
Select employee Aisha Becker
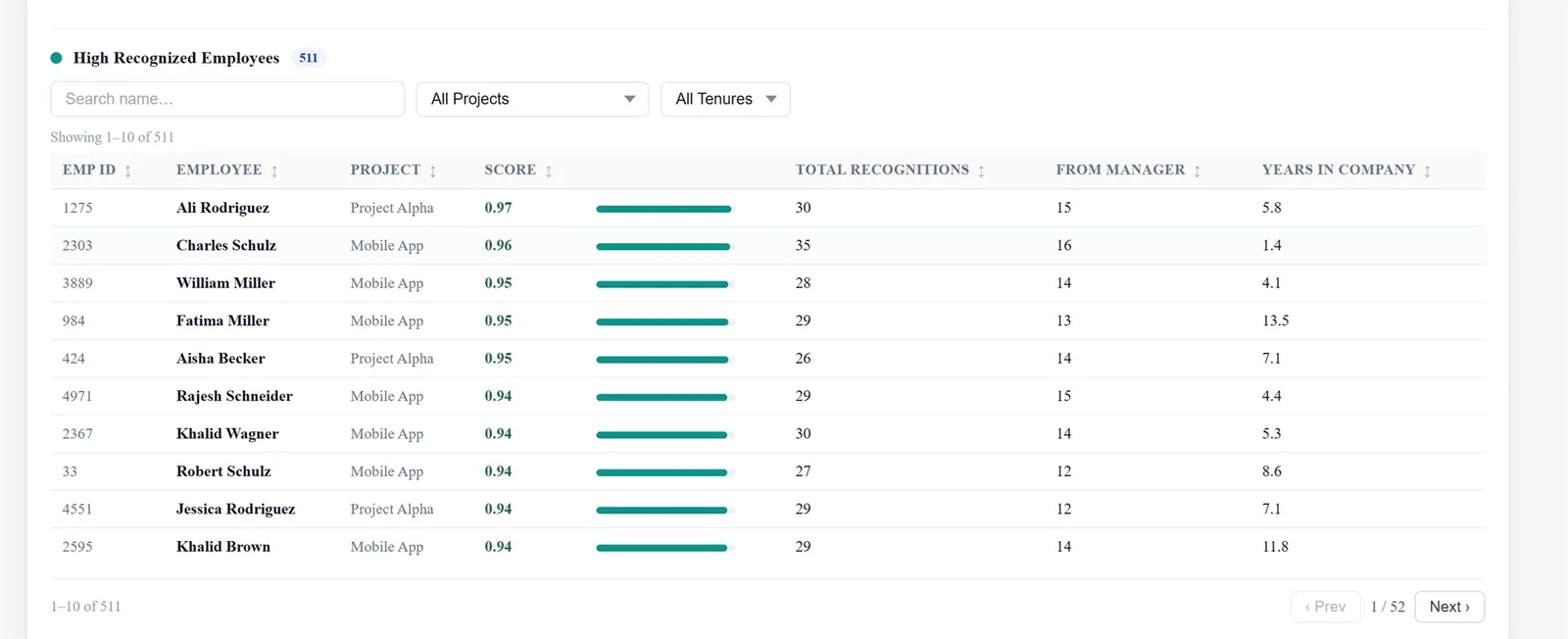220,359
